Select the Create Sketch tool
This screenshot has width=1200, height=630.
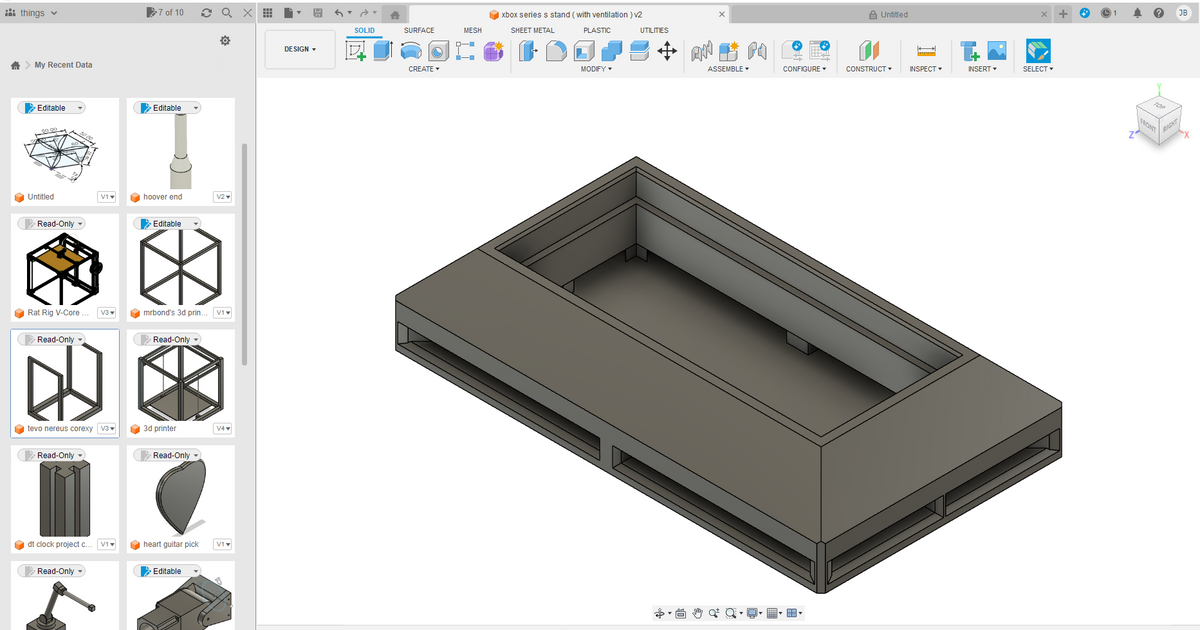click(353, 48)
